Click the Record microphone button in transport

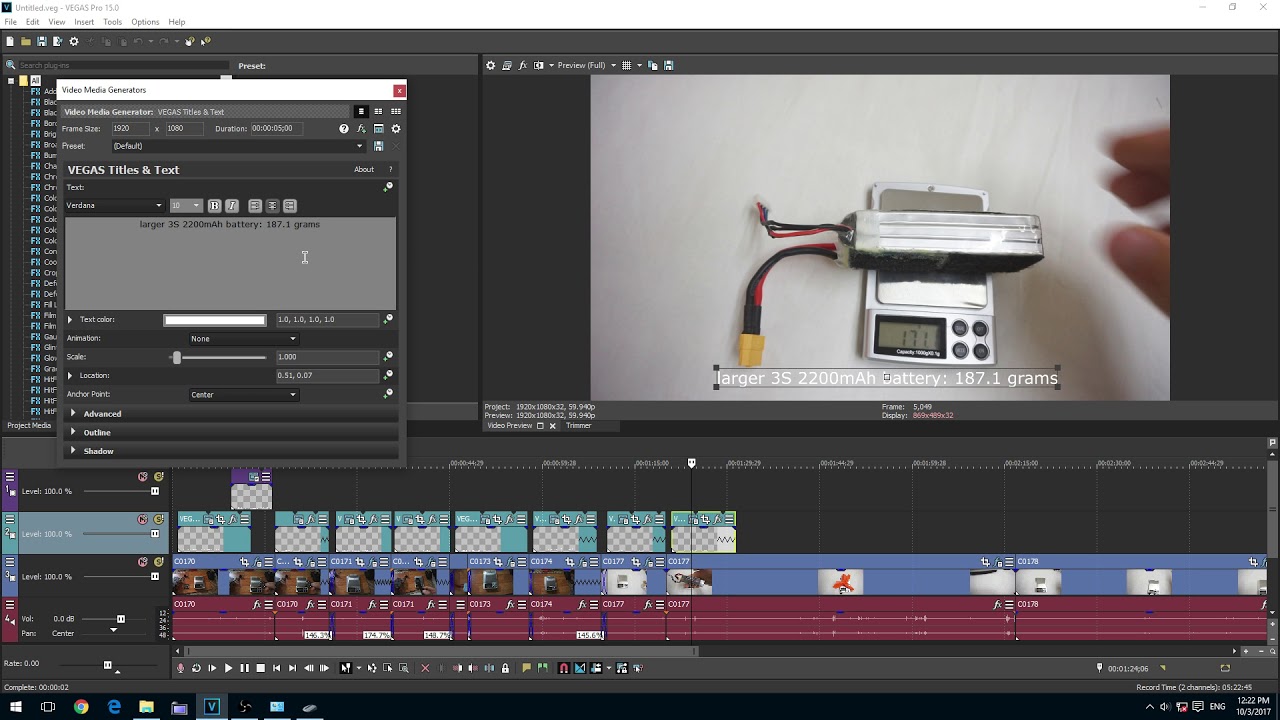[x=180, y=668]
